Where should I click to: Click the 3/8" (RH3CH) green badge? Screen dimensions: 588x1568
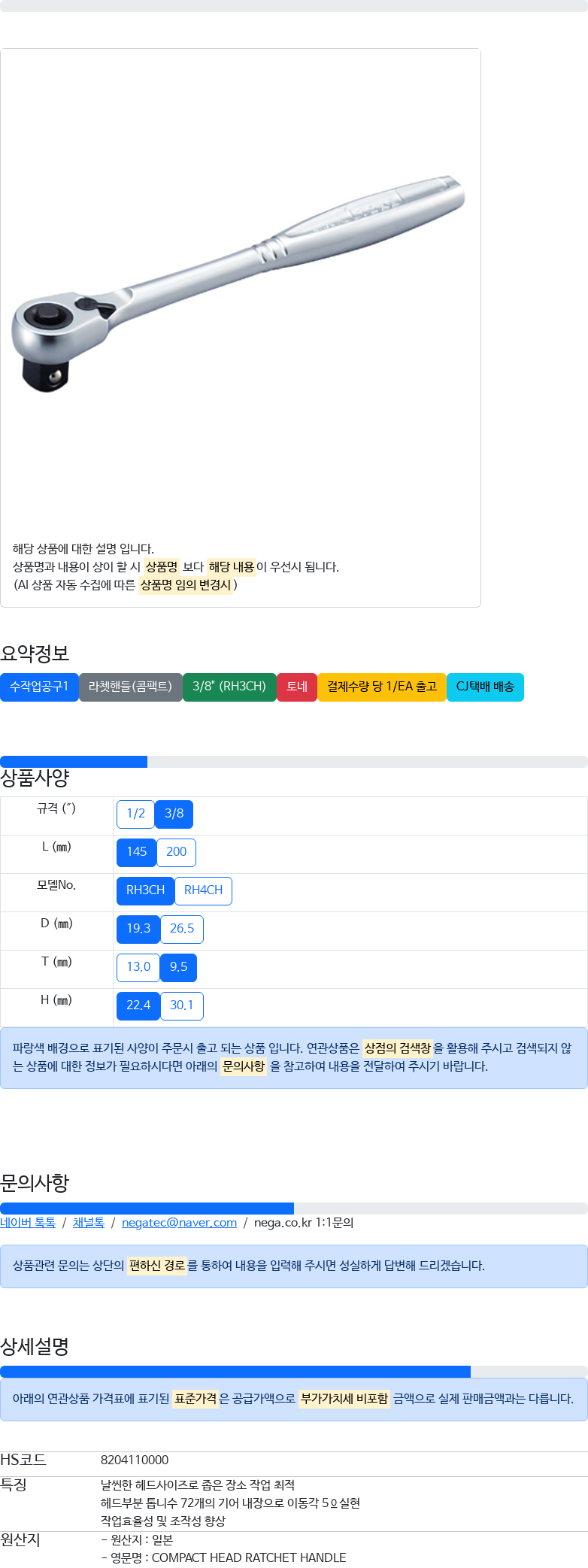pos(229,687)
